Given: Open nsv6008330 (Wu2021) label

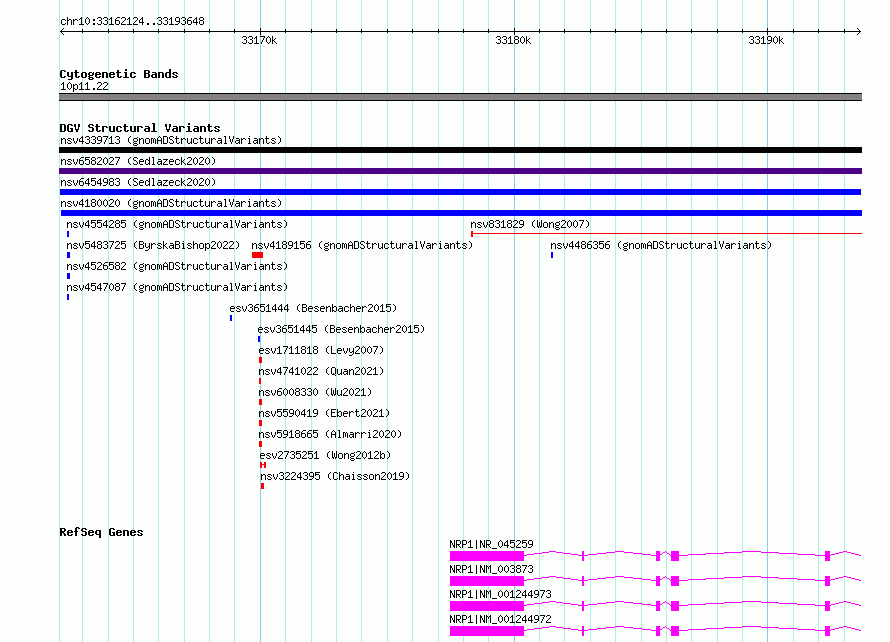Looking at the screenshot, I should point(315,392).
